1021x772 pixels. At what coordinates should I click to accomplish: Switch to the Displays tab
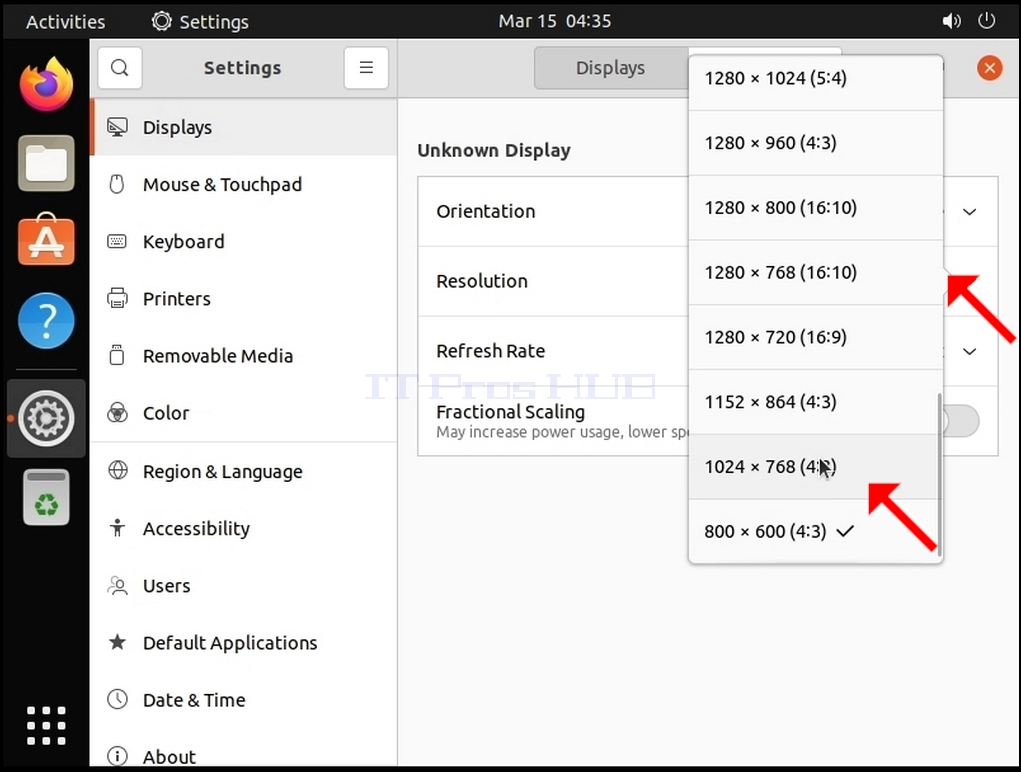coord(611,68)
